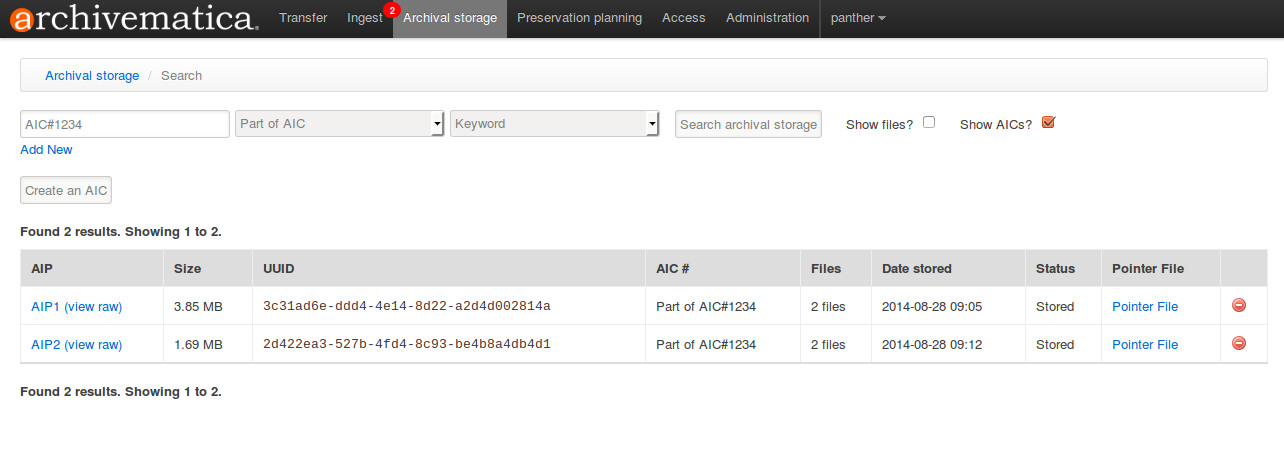
Task: Click the Add New link
Action: 46,150
